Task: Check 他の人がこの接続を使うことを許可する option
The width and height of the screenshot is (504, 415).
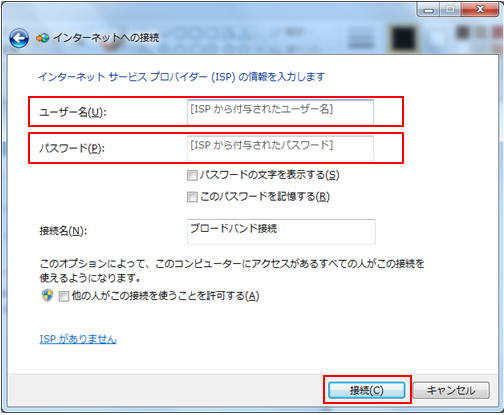Action: click(x=63, y=296)
